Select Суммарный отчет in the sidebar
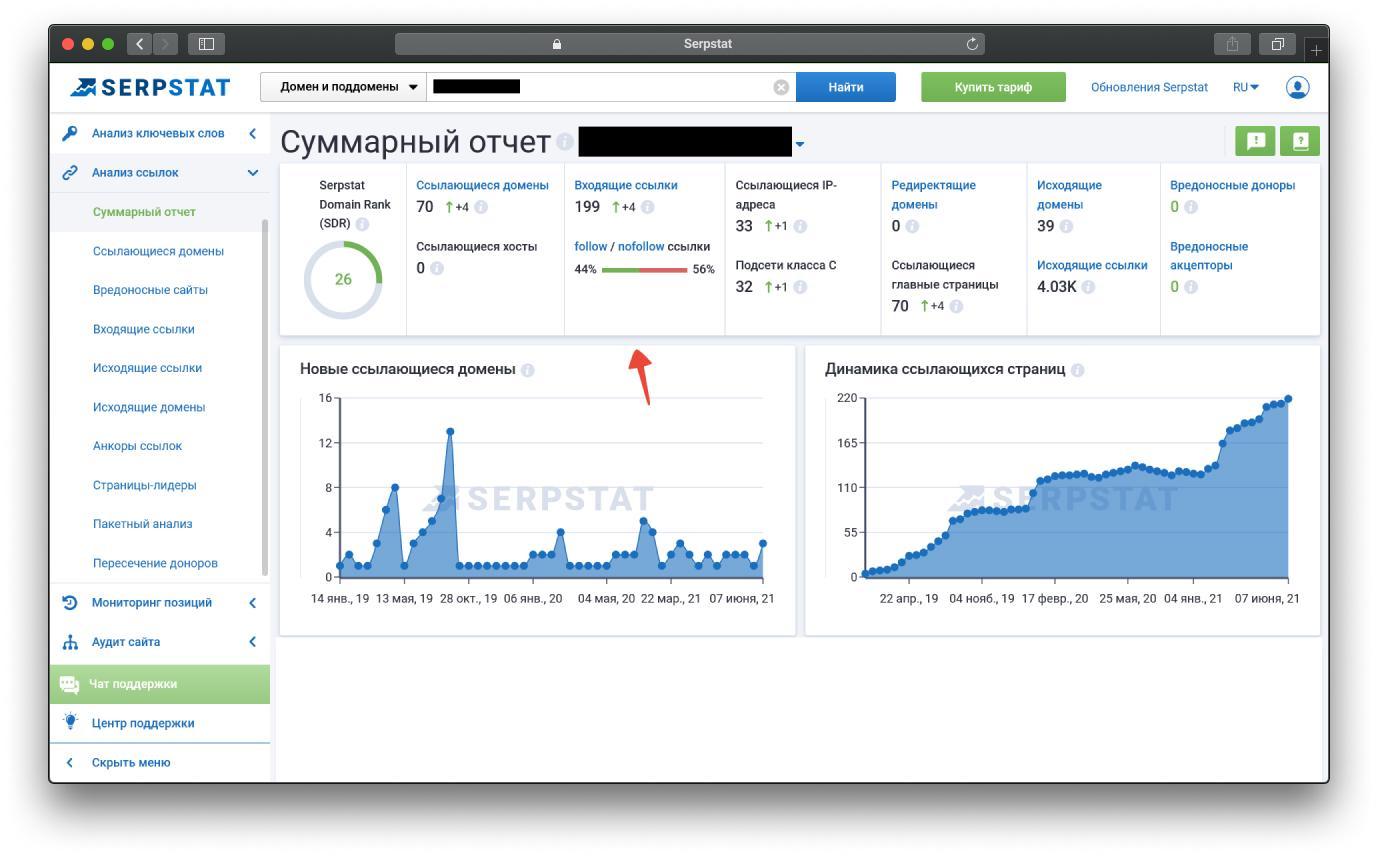1378x856 pixels. [144, 212]
